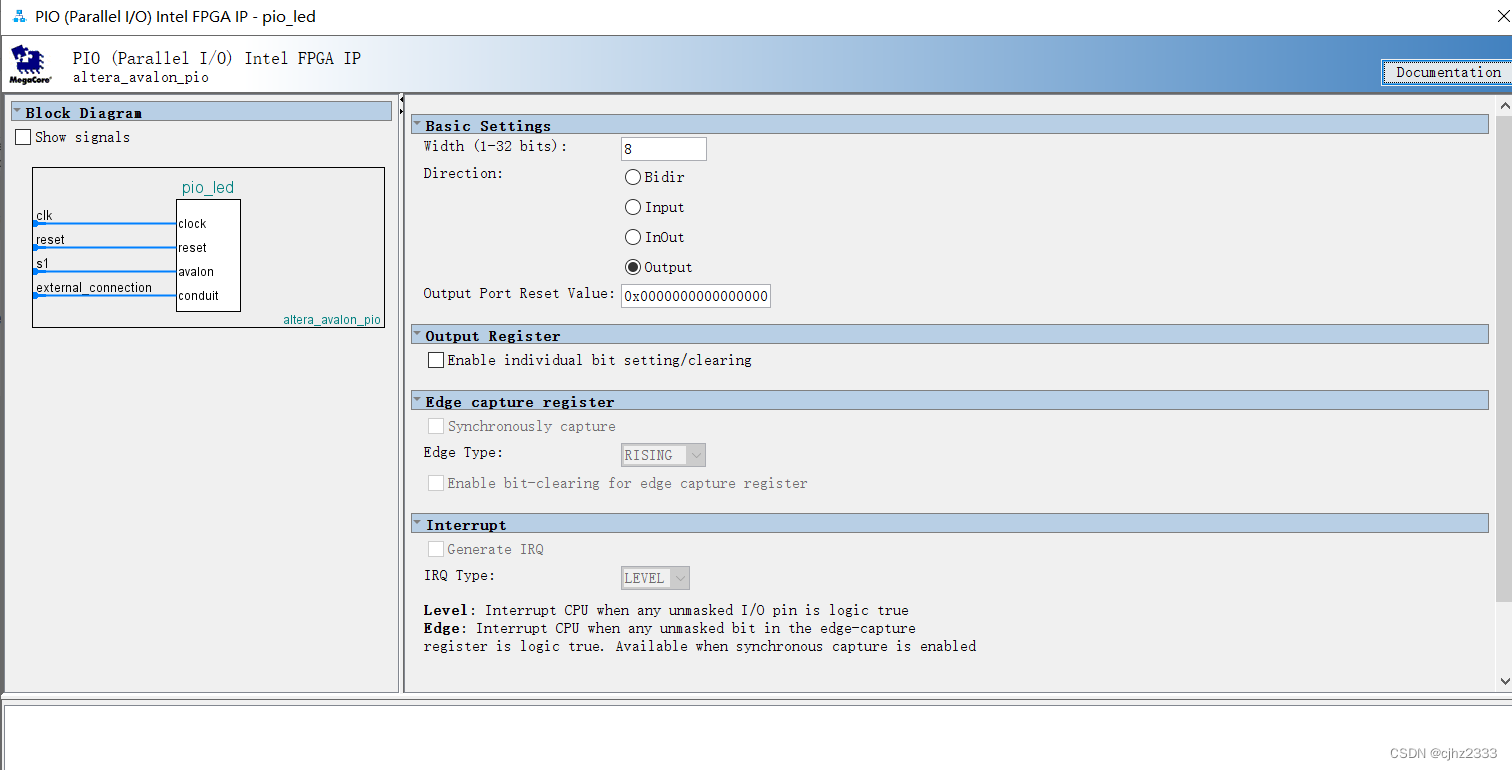Select the Input direction radio button
This screenshot has height=770, width=1512.
(x=633, y=207)
